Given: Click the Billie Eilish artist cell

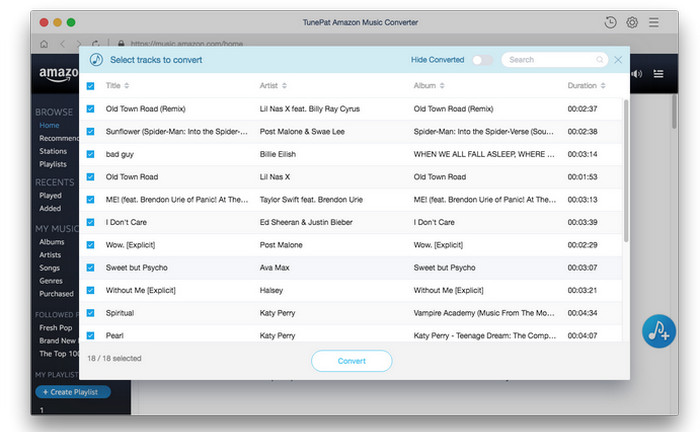Looking at the screenshot, I should point(278,154).
